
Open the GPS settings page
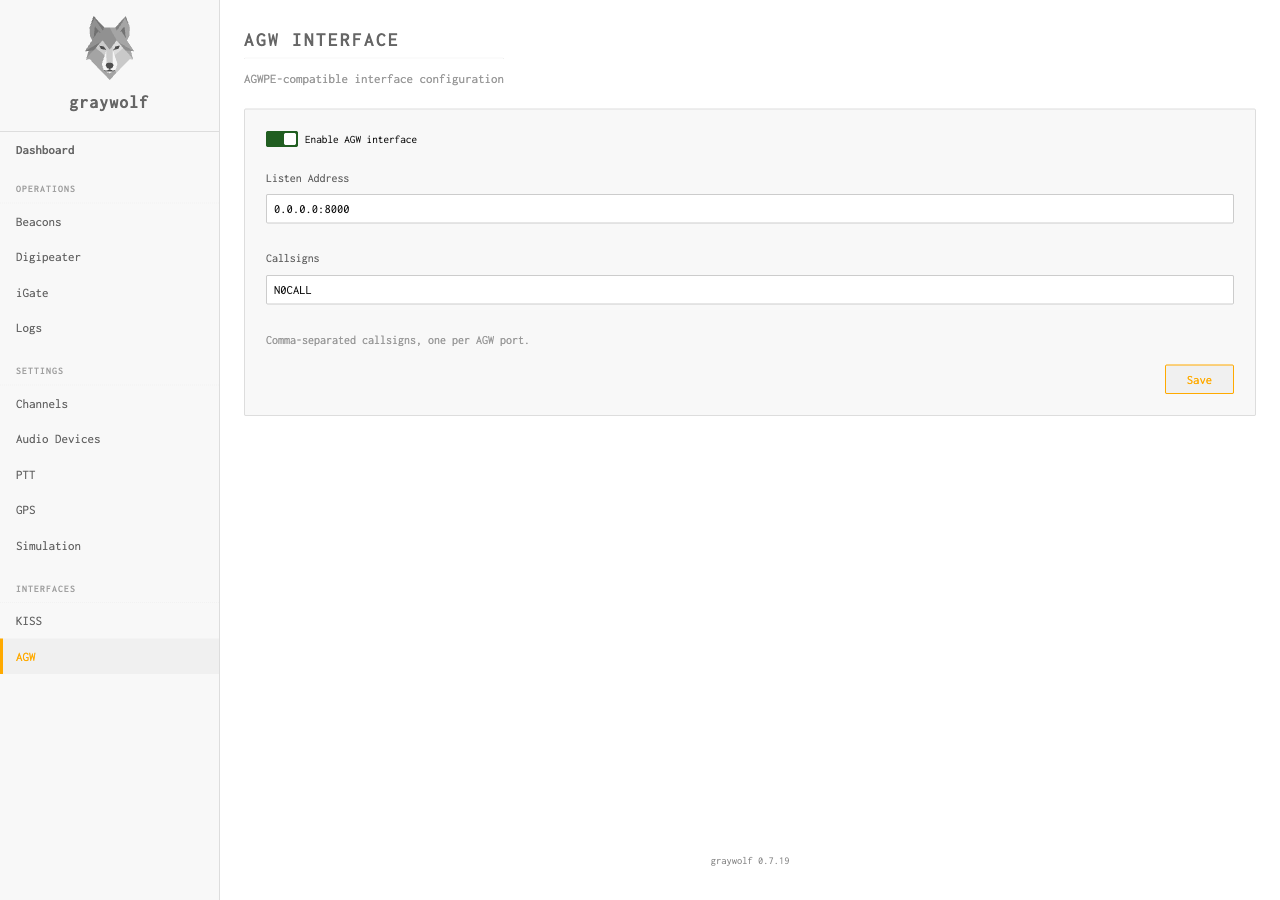[x=25, y=510]
